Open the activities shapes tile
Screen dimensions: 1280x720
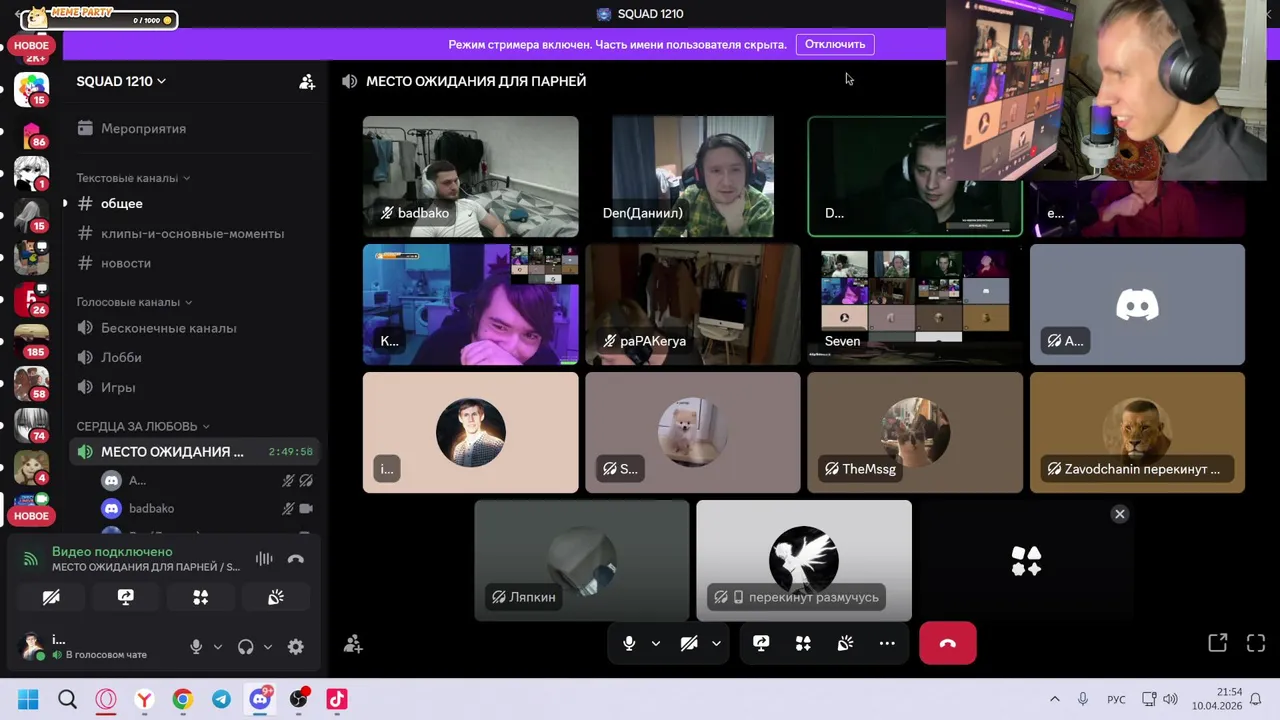pyautogui.click(x=1026, y=561)
